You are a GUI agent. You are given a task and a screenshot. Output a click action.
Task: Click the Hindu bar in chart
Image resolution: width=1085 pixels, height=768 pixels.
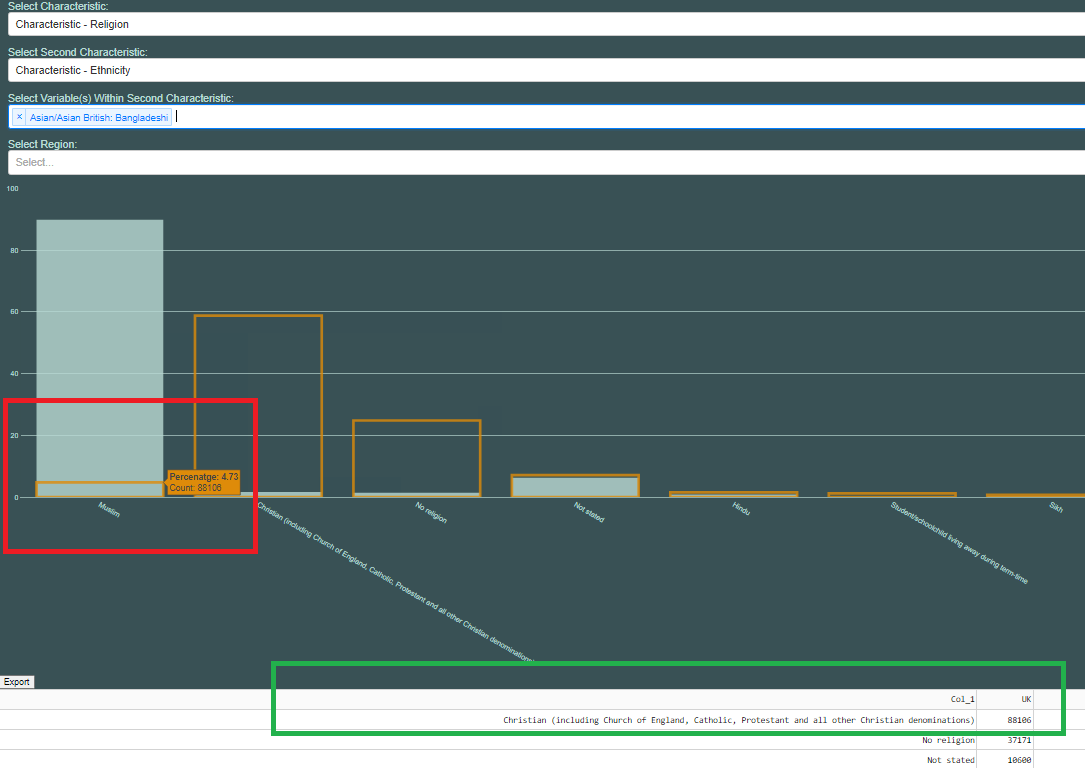pos(733,494)
